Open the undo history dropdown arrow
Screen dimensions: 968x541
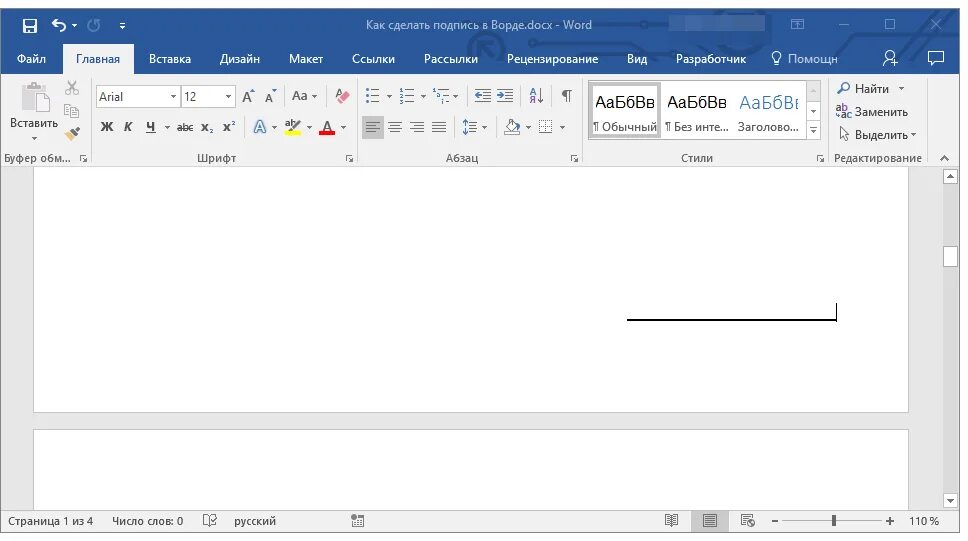pos(74,25)
